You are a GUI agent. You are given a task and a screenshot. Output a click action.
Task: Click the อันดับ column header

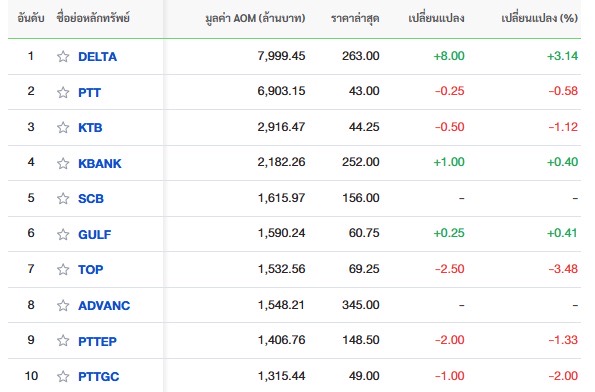coord(31,18)
